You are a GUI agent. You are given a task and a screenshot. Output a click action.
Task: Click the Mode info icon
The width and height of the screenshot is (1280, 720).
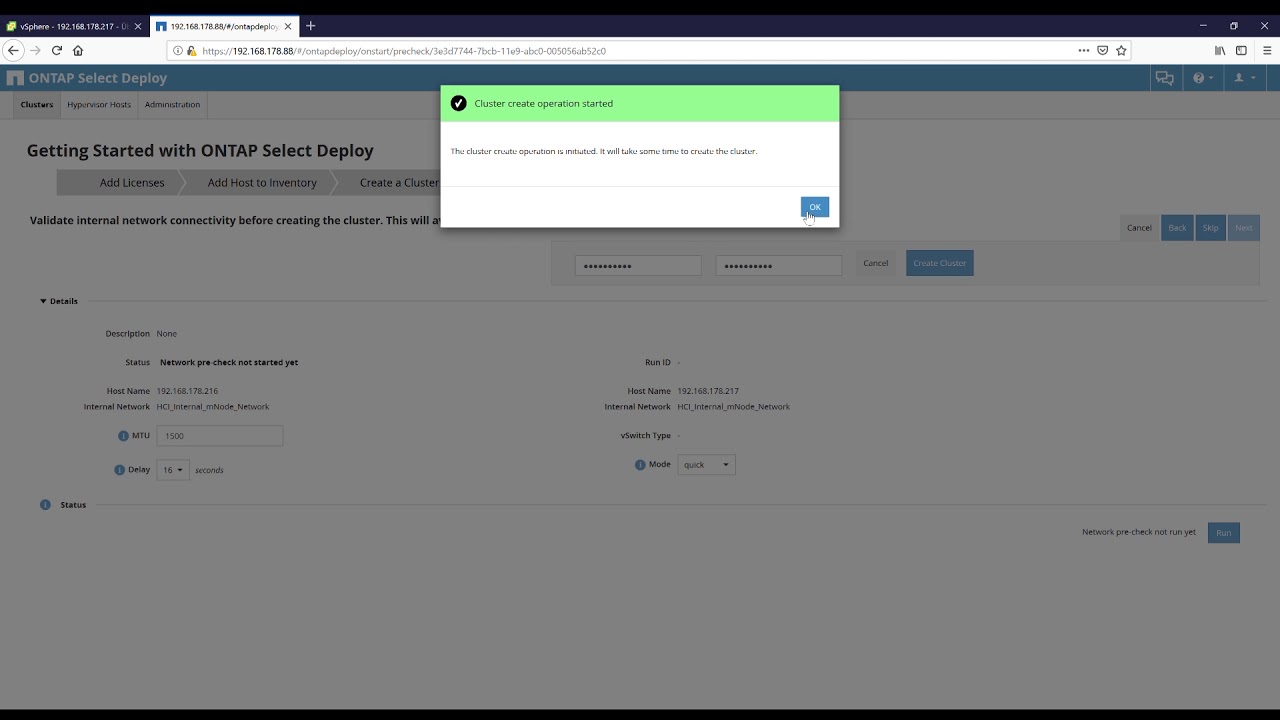click(639, 464)
